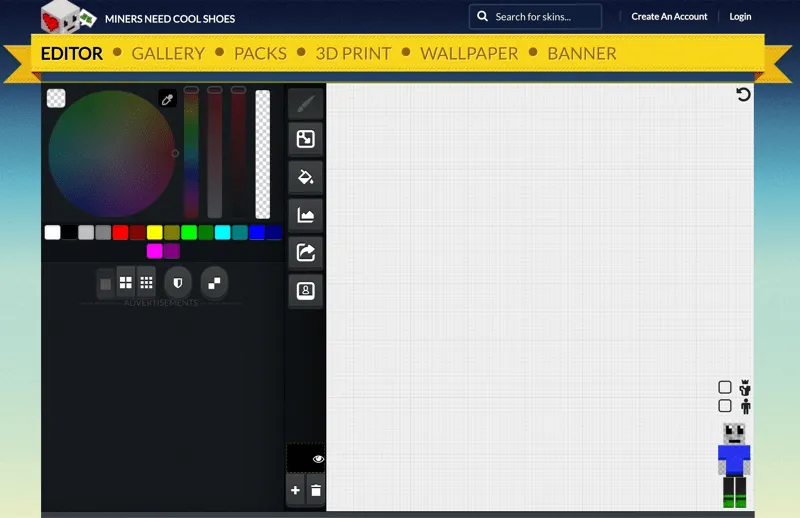Add a new layer with plus

coord(295,490)
